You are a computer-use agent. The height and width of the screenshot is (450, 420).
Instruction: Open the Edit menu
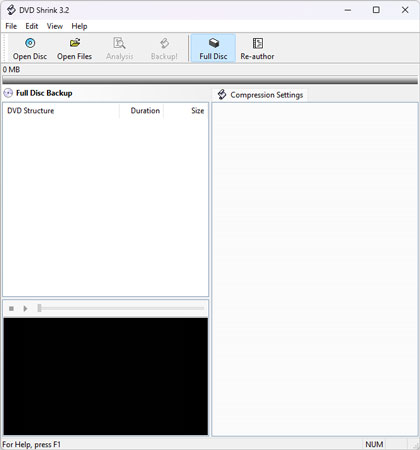pyautogui.click(x=32, y=26)
